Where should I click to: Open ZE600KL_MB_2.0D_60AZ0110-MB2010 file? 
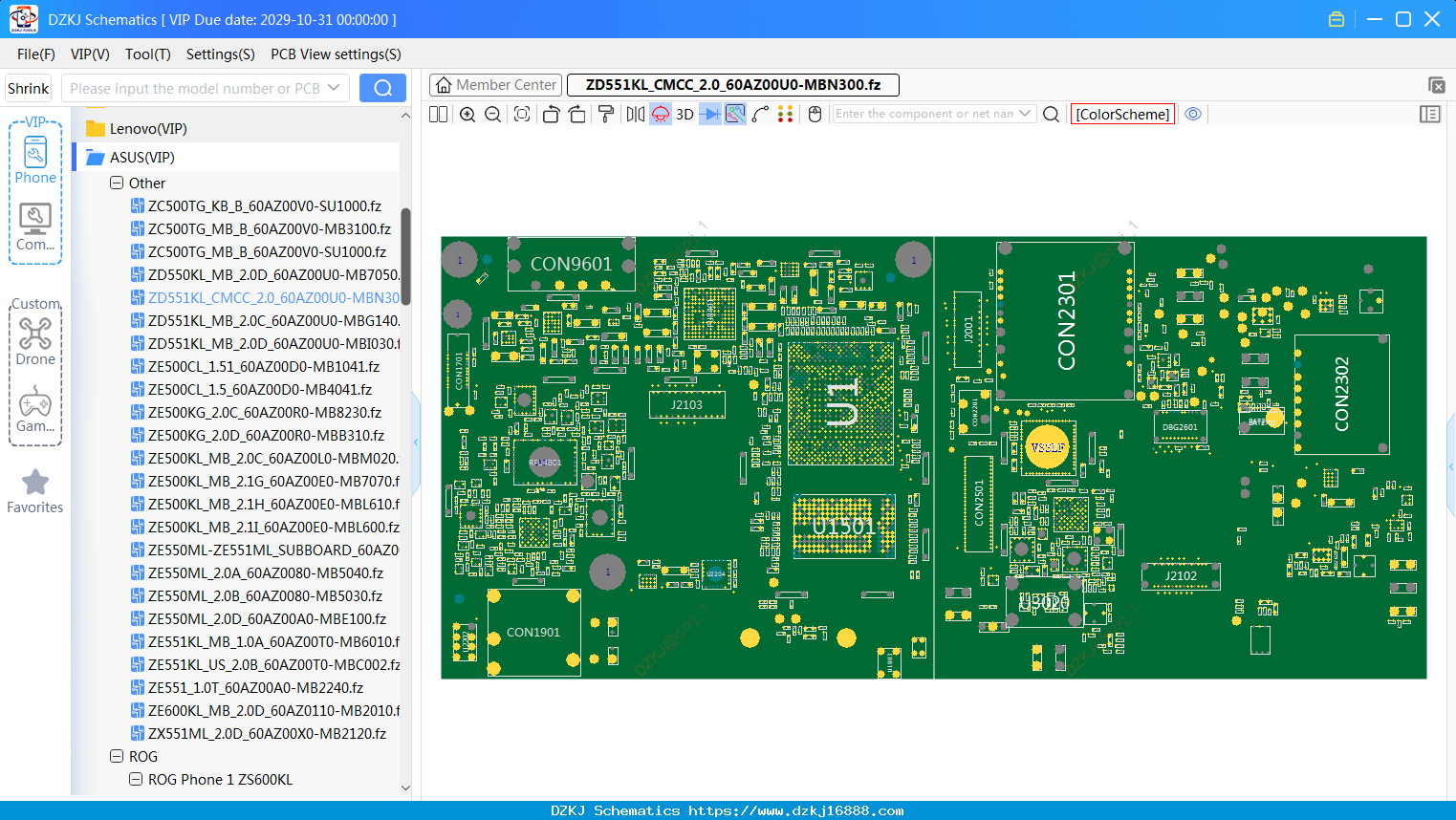(x=265, y=710)
